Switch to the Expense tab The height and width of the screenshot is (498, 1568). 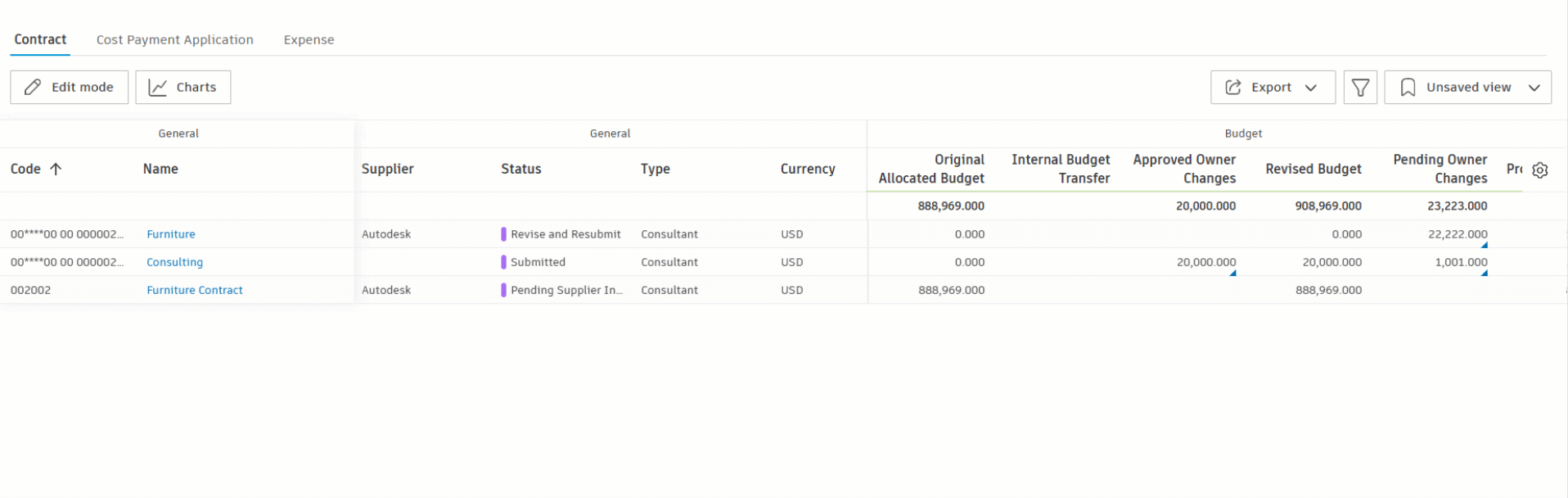(309, 39)
